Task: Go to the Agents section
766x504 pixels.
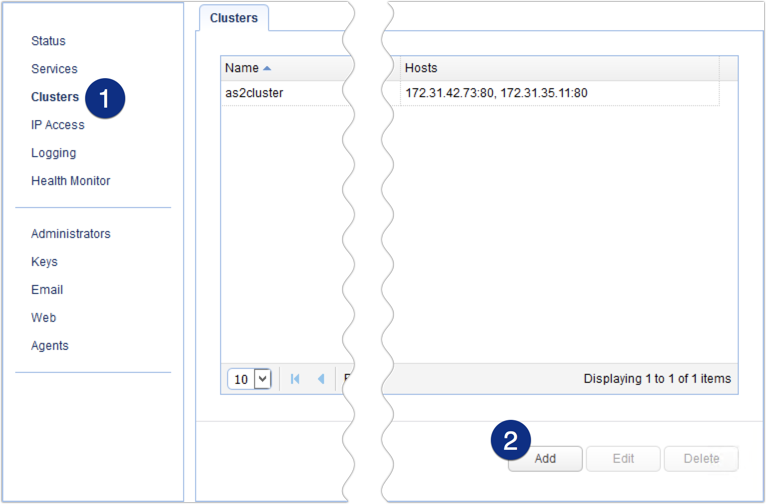Action: [x=50, y=346]
